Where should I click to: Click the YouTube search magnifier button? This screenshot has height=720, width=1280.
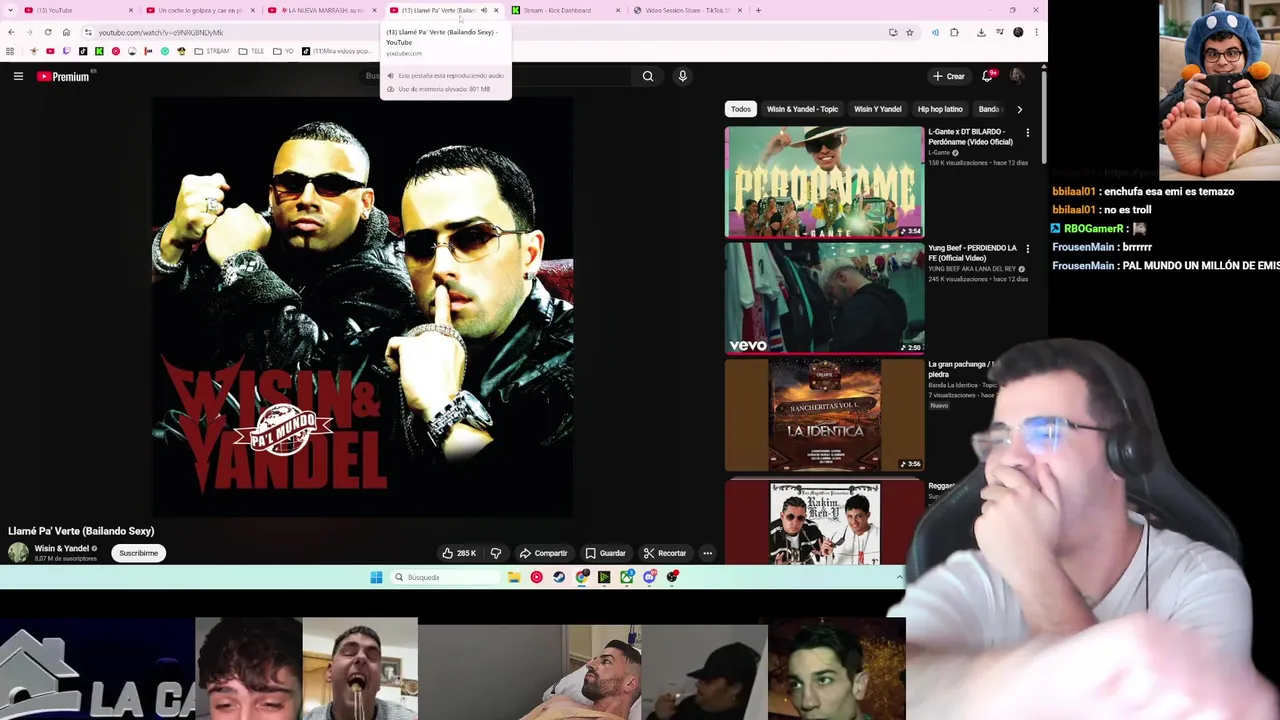pos(648,76)
